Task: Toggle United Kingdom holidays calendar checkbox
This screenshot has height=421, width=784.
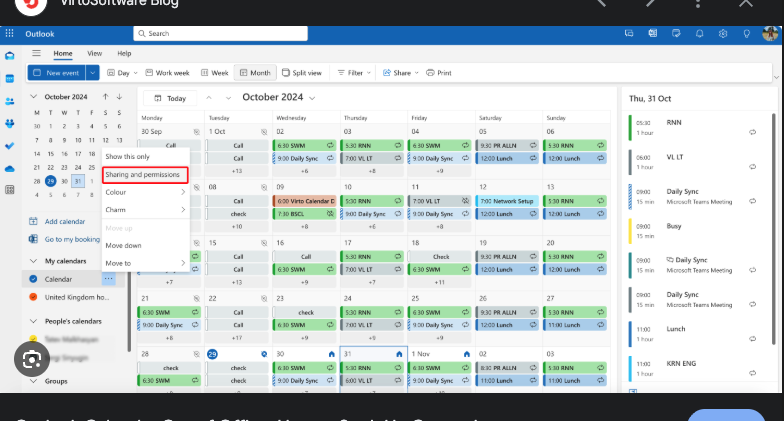Action: coord(34,297)
